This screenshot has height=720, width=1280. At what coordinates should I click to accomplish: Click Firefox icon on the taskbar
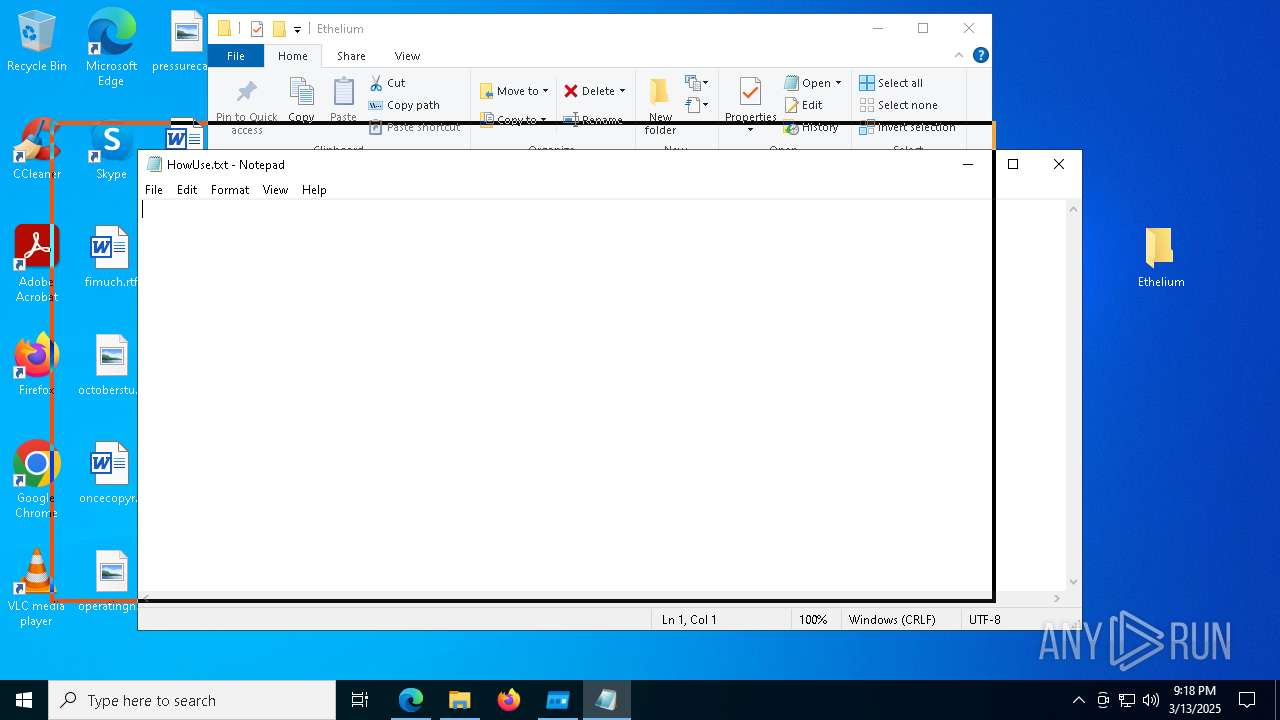pyautogui.click(x=508, y=700)
